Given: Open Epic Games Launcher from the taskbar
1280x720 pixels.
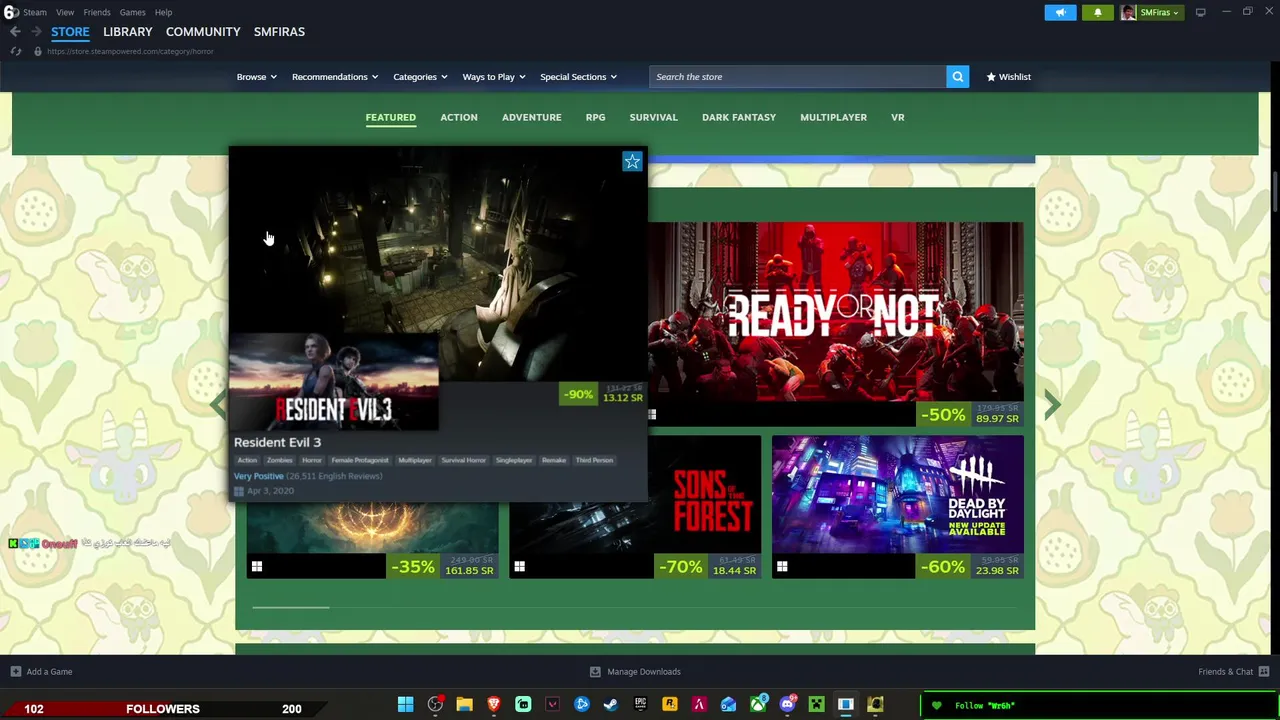Looking at the screenshot, I should pos(640,705).
